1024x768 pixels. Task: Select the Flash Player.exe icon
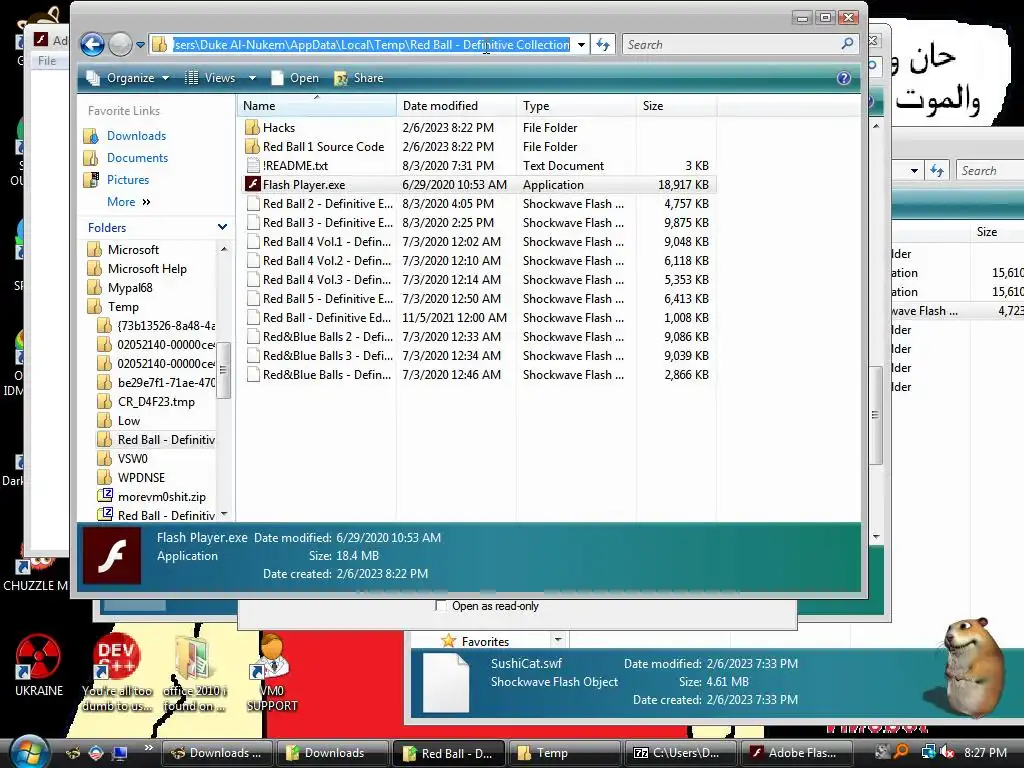click(x=252, y=184)
